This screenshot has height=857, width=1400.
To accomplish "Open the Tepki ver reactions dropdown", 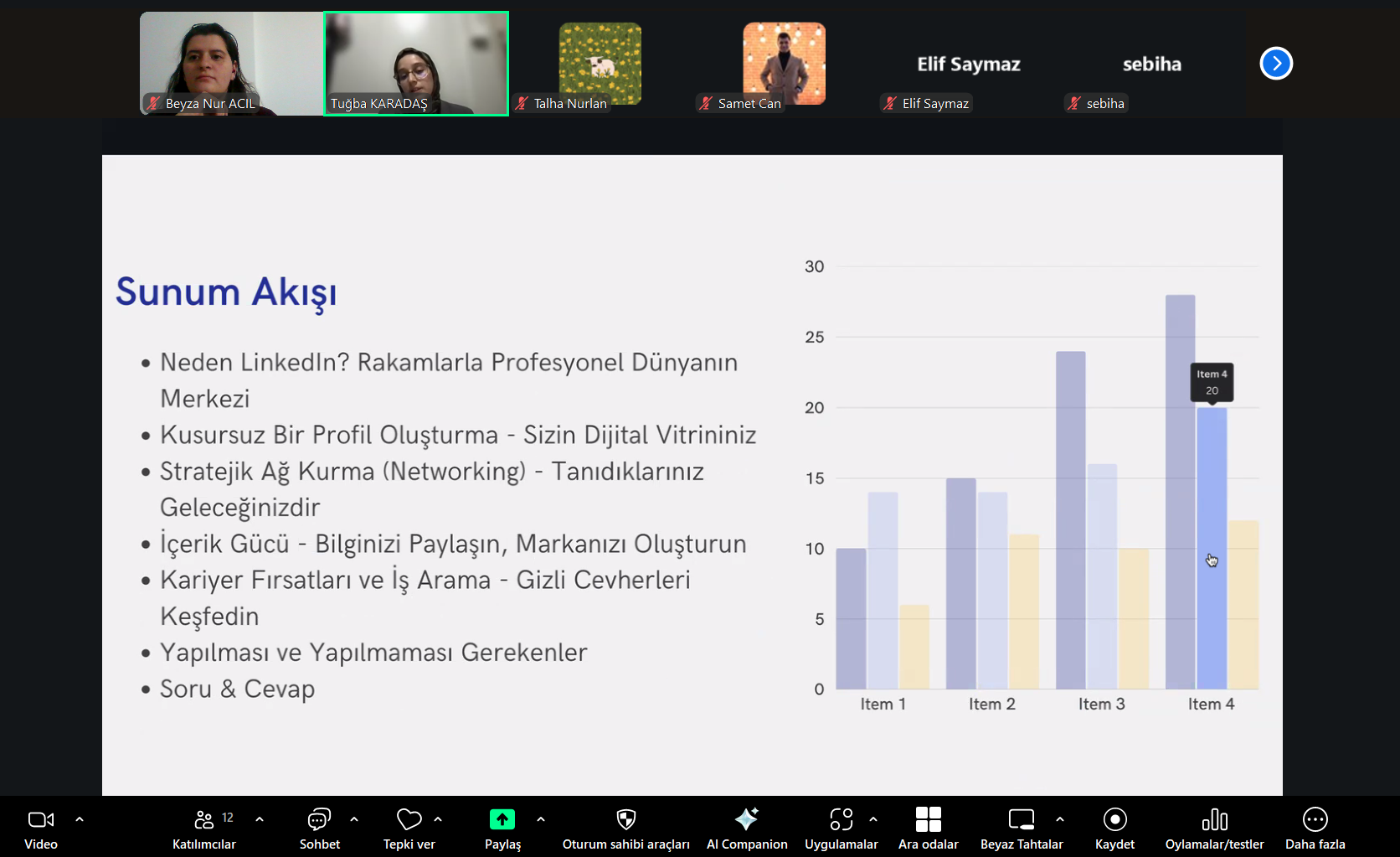I will coord(440,819).
